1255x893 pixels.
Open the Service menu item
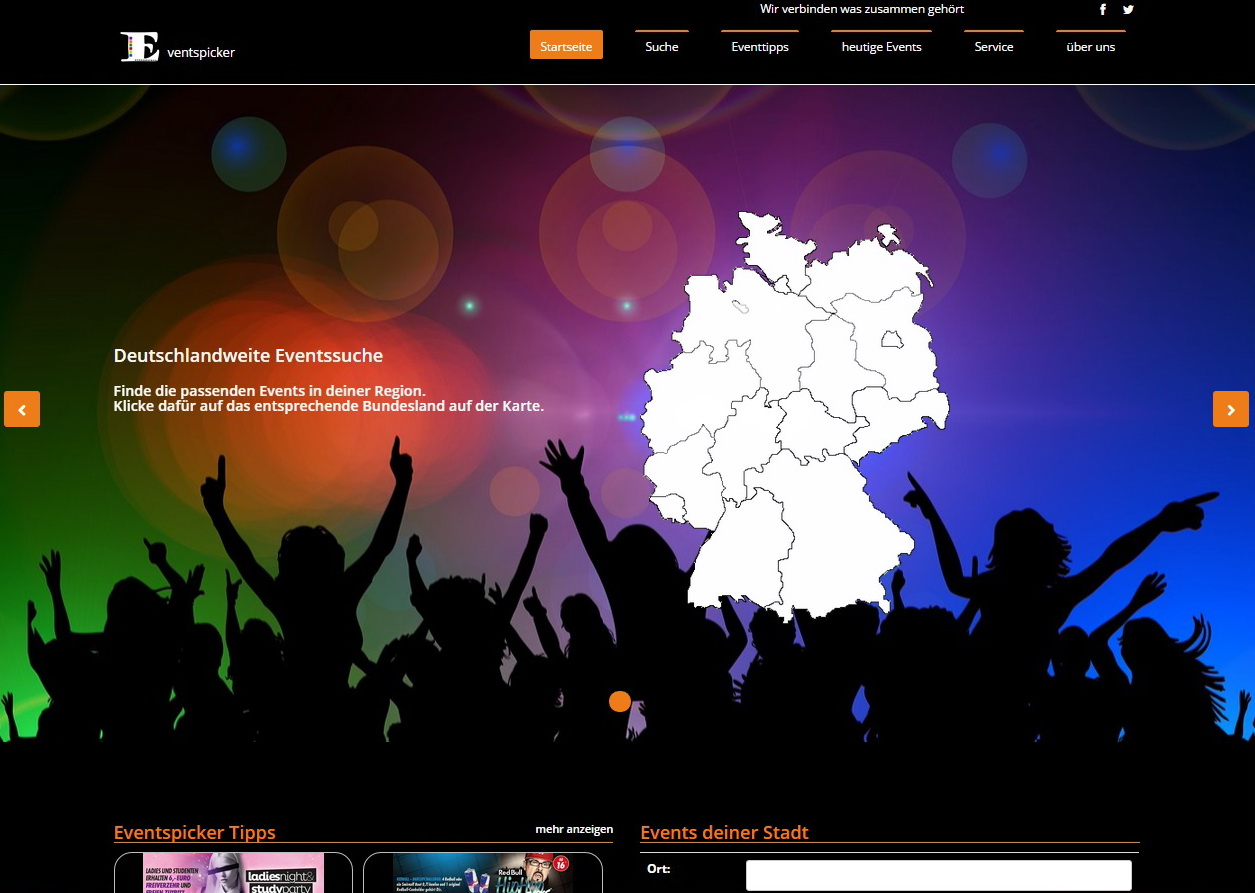(x=994, y=46)
